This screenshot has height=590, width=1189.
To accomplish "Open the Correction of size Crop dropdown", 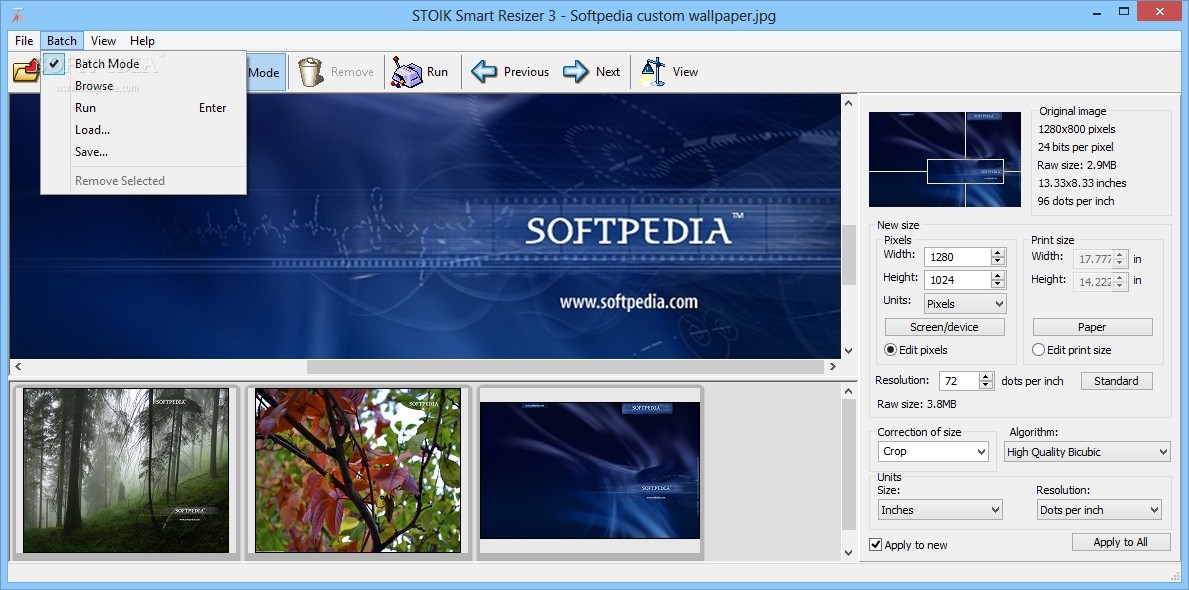I will pyautogui.click(x=934, y=451).
